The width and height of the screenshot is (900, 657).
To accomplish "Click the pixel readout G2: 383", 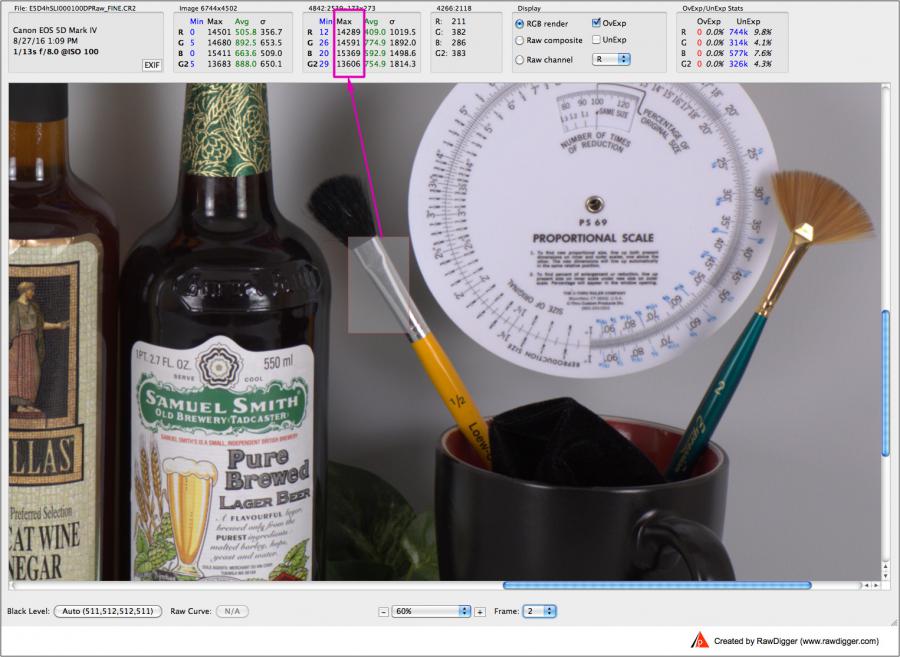I will [x=451, y=53].
